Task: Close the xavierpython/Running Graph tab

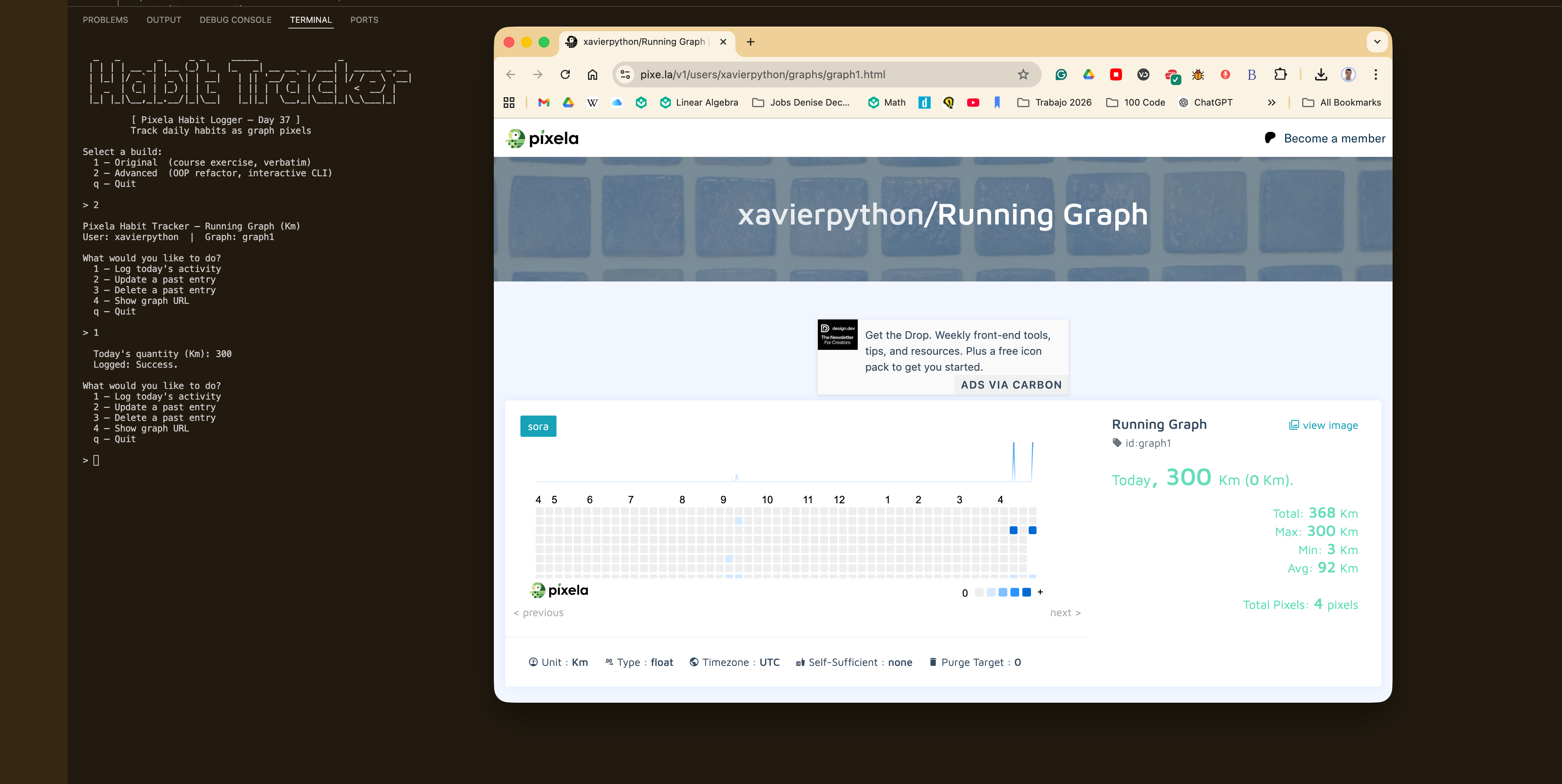Action: pos(723,42)
